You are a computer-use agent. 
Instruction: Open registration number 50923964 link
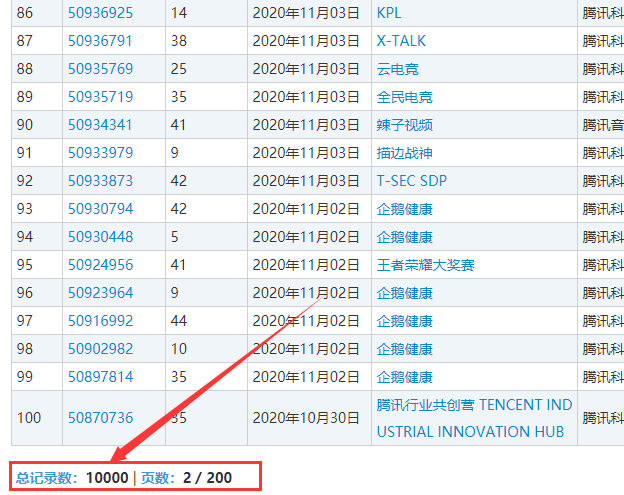click(x=100, y=293)
